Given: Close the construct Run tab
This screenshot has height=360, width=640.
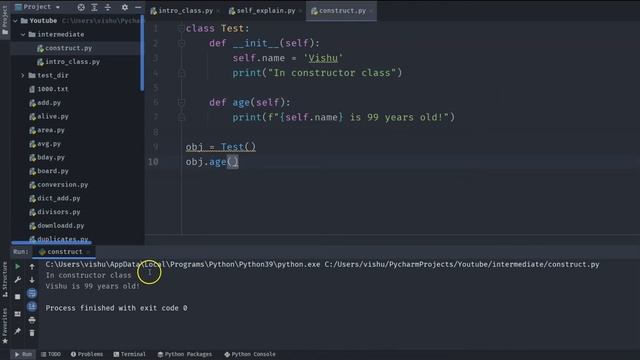Looking at the screenshot, I should coord(88,252).
